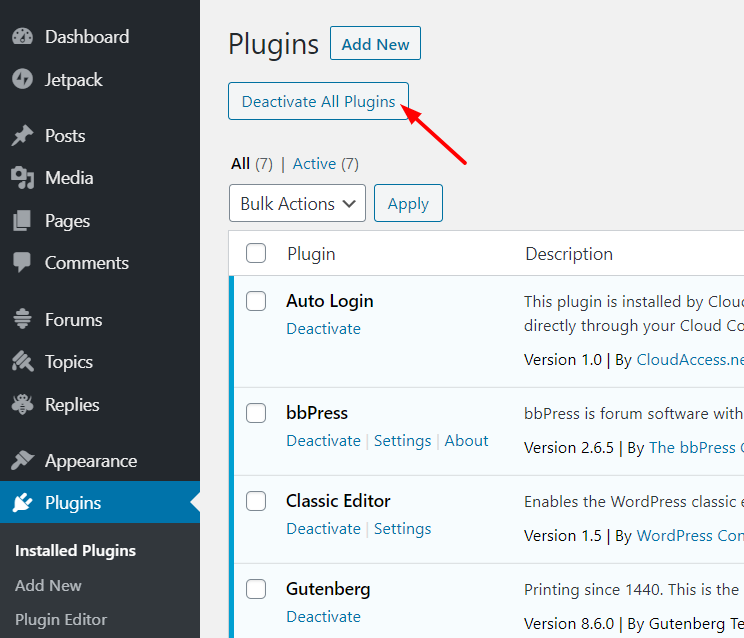Select the bbPress plugin checkbox
This screenshot has height=638, width=744.
tap(256, 413)
